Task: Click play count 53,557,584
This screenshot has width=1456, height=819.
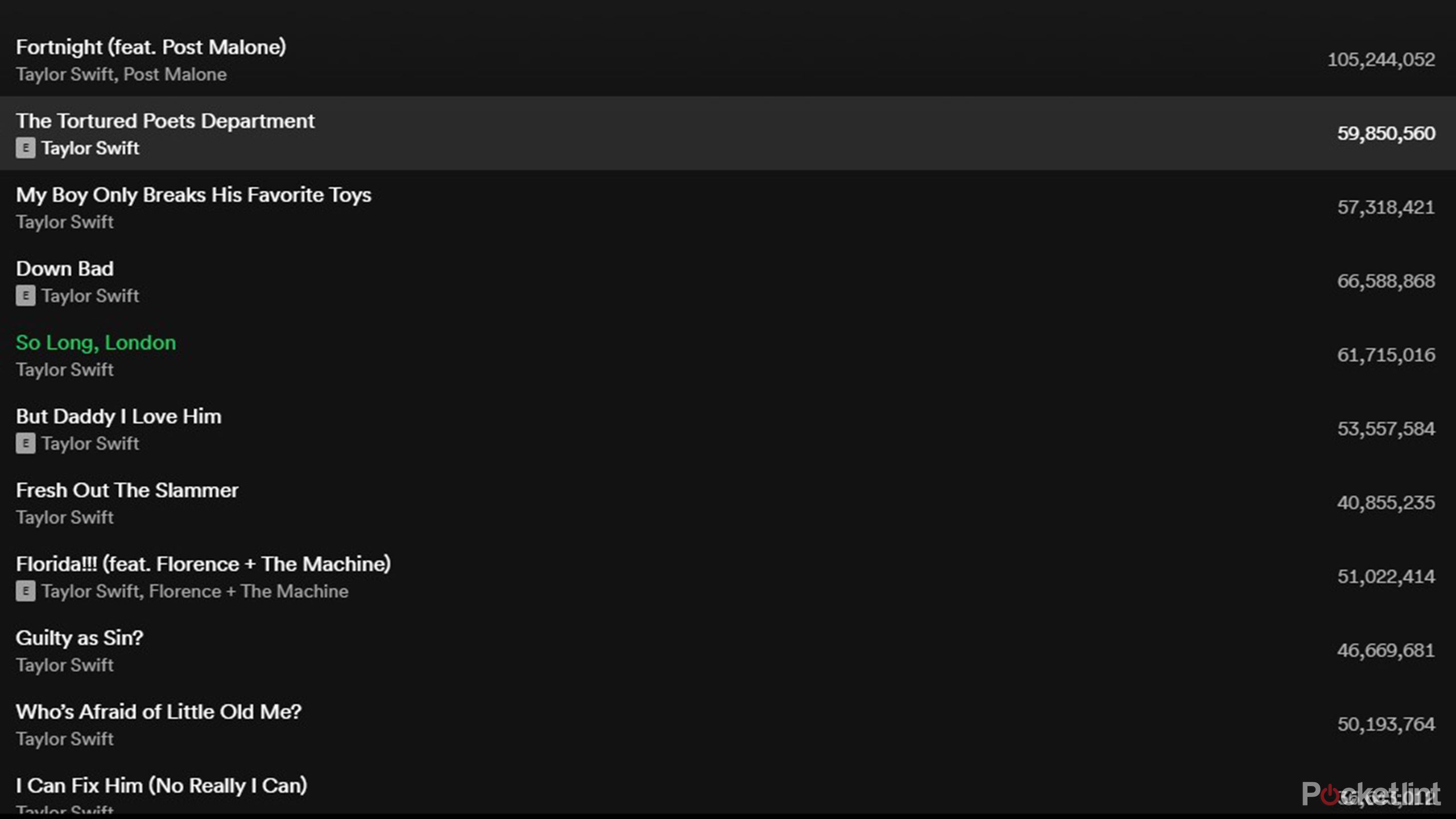Action: [x=1386, y=429]
